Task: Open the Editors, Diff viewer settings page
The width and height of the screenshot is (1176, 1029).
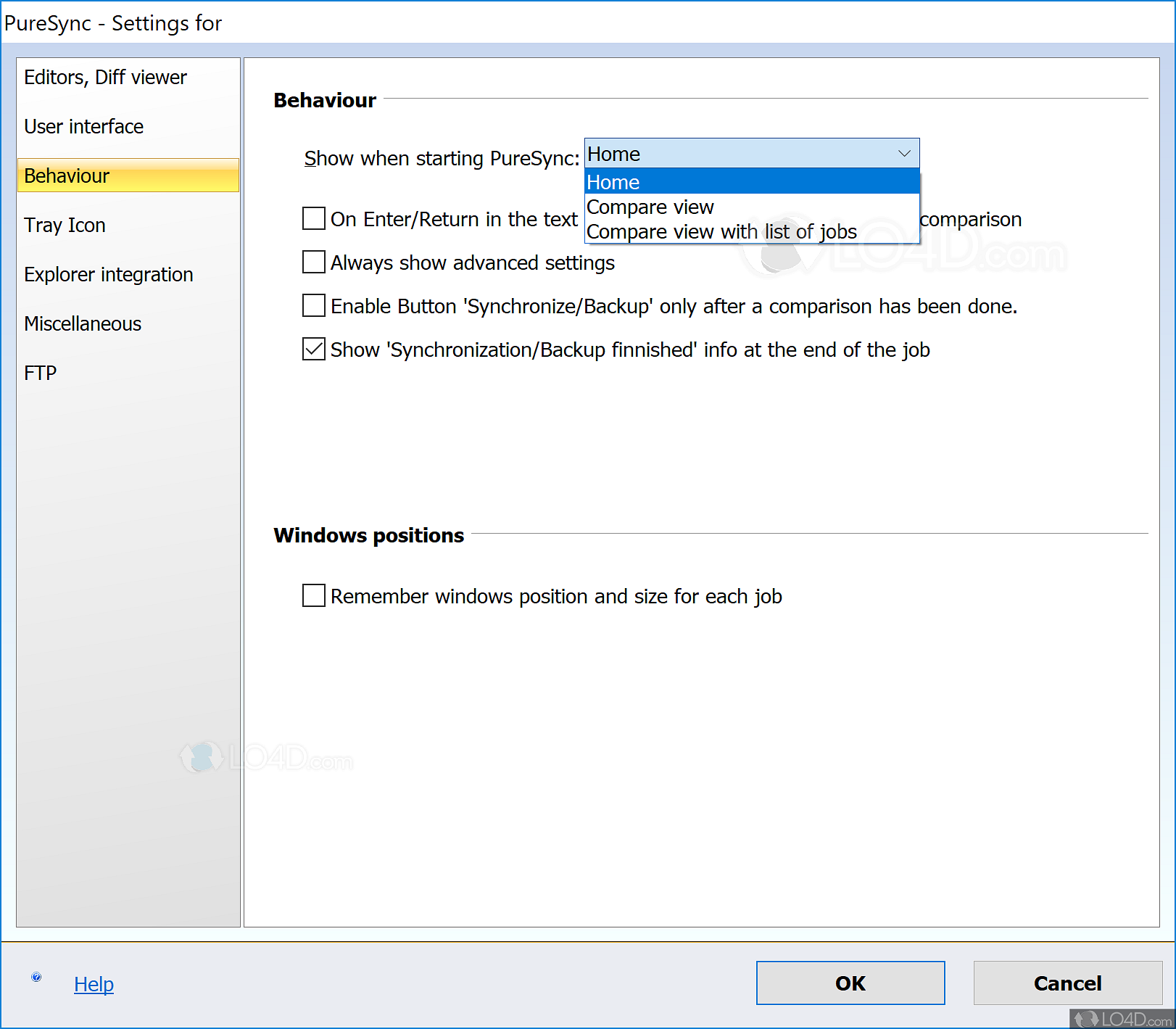Action: (104, 77)
